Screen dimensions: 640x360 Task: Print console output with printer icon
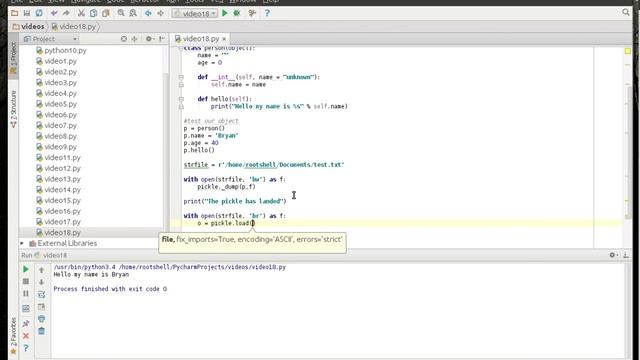pyautogui.click(x=41, y=319)
